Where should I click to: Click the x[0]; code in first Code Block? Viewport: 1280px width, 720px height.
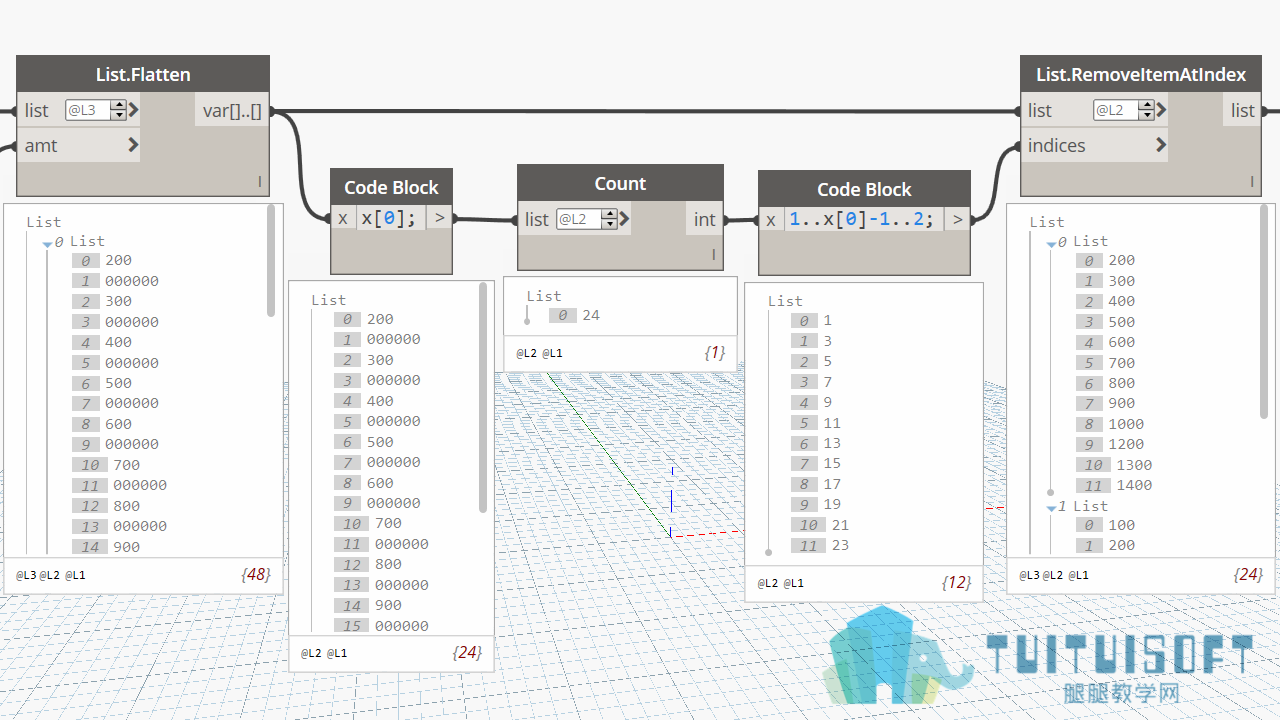(388, 217)
